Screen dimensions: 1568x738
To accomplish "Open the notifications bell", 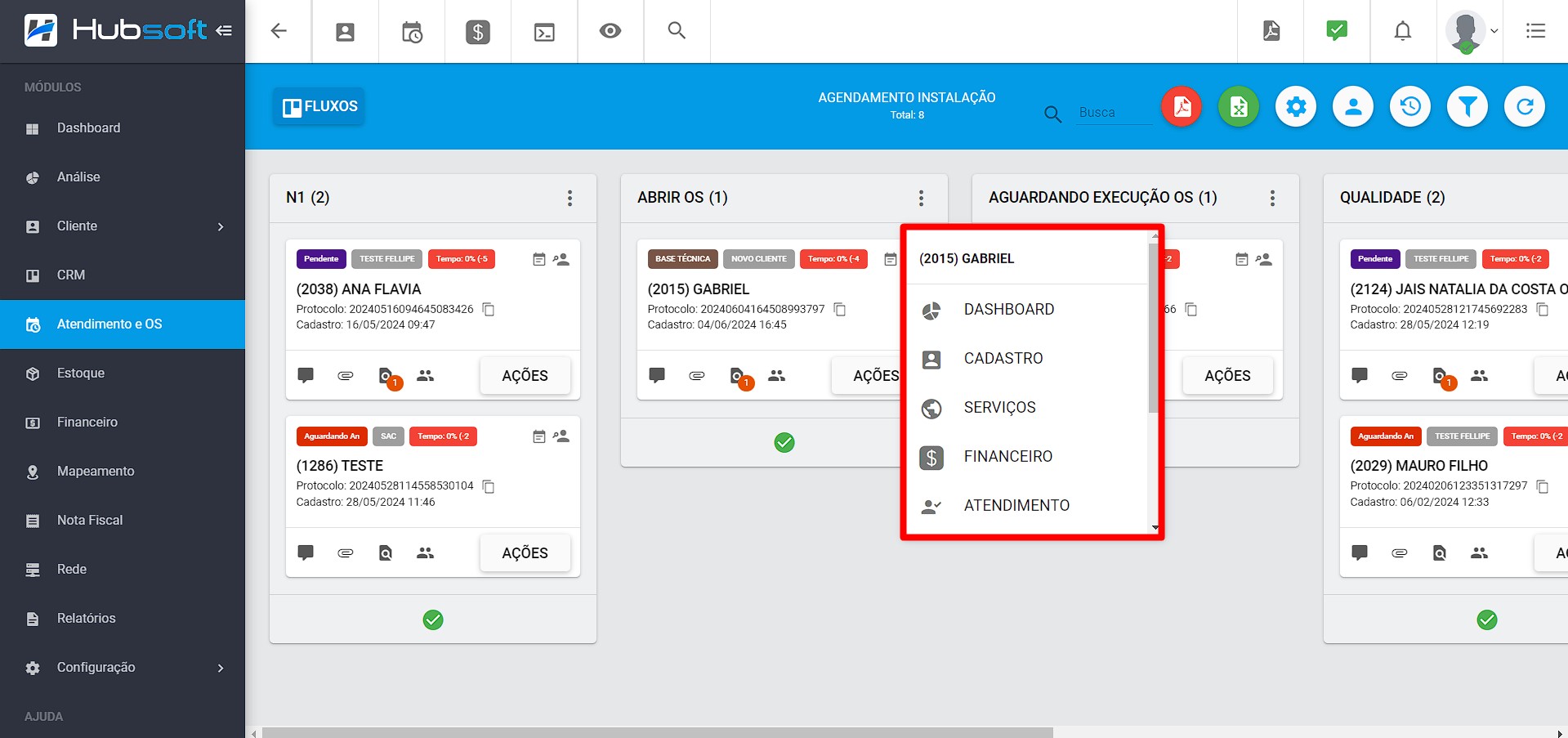I will click(x=1403, y=31).
